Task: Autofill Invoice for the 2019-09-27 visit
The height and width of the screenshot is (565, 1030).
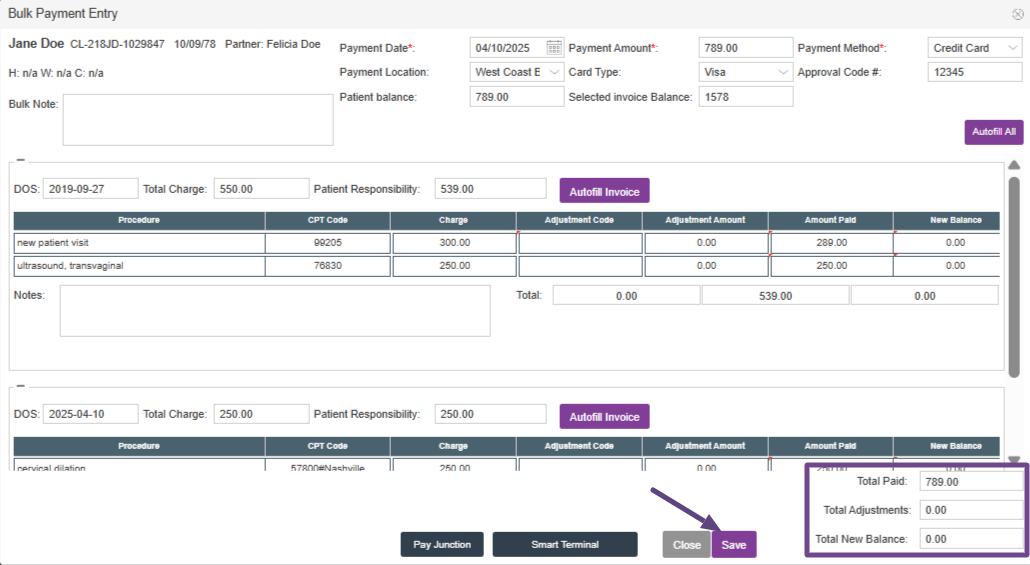Action: 604,190
